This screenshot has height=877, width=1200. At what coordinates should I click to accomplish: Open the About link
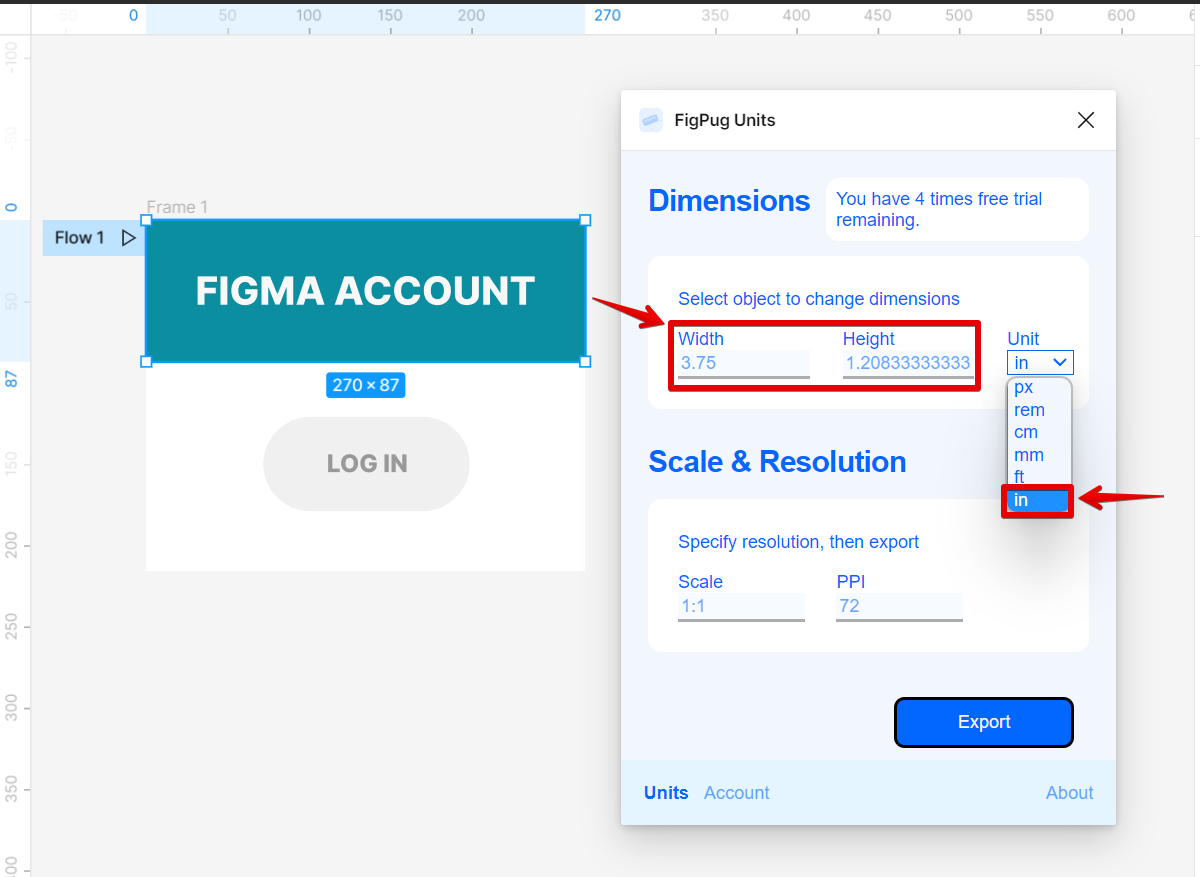point(1069,793)
